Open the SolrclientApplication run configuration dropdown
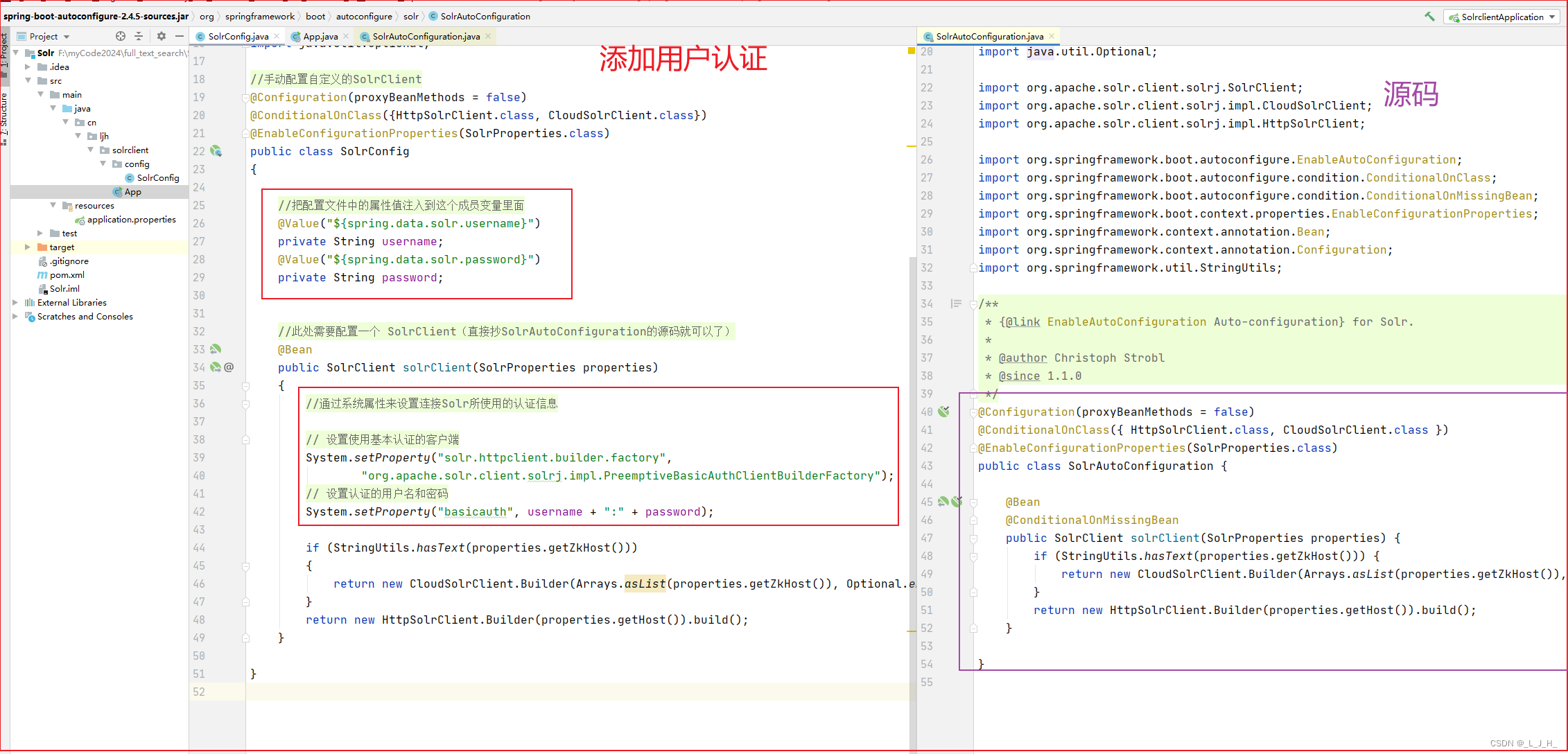The width and height of the screenshot is (1568, 754). pos(1502,17)
